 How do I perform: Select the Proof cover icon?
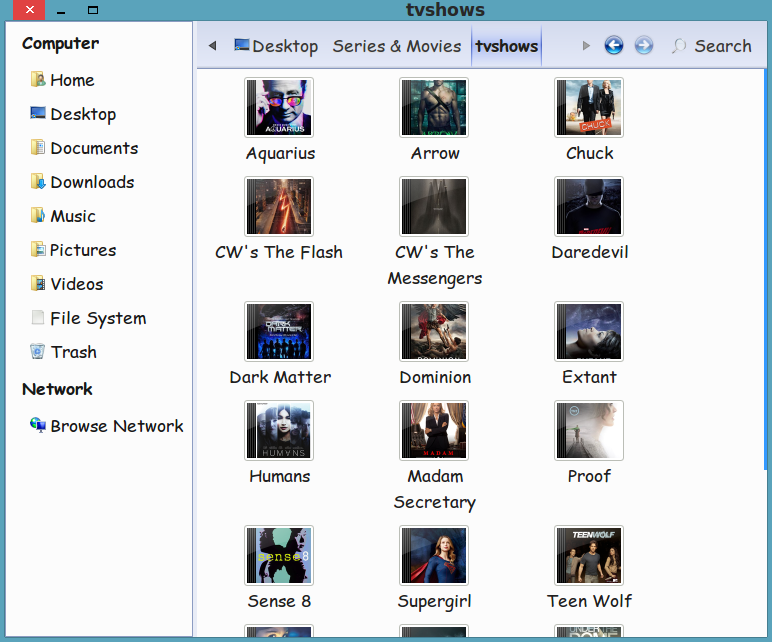point(589,430)
